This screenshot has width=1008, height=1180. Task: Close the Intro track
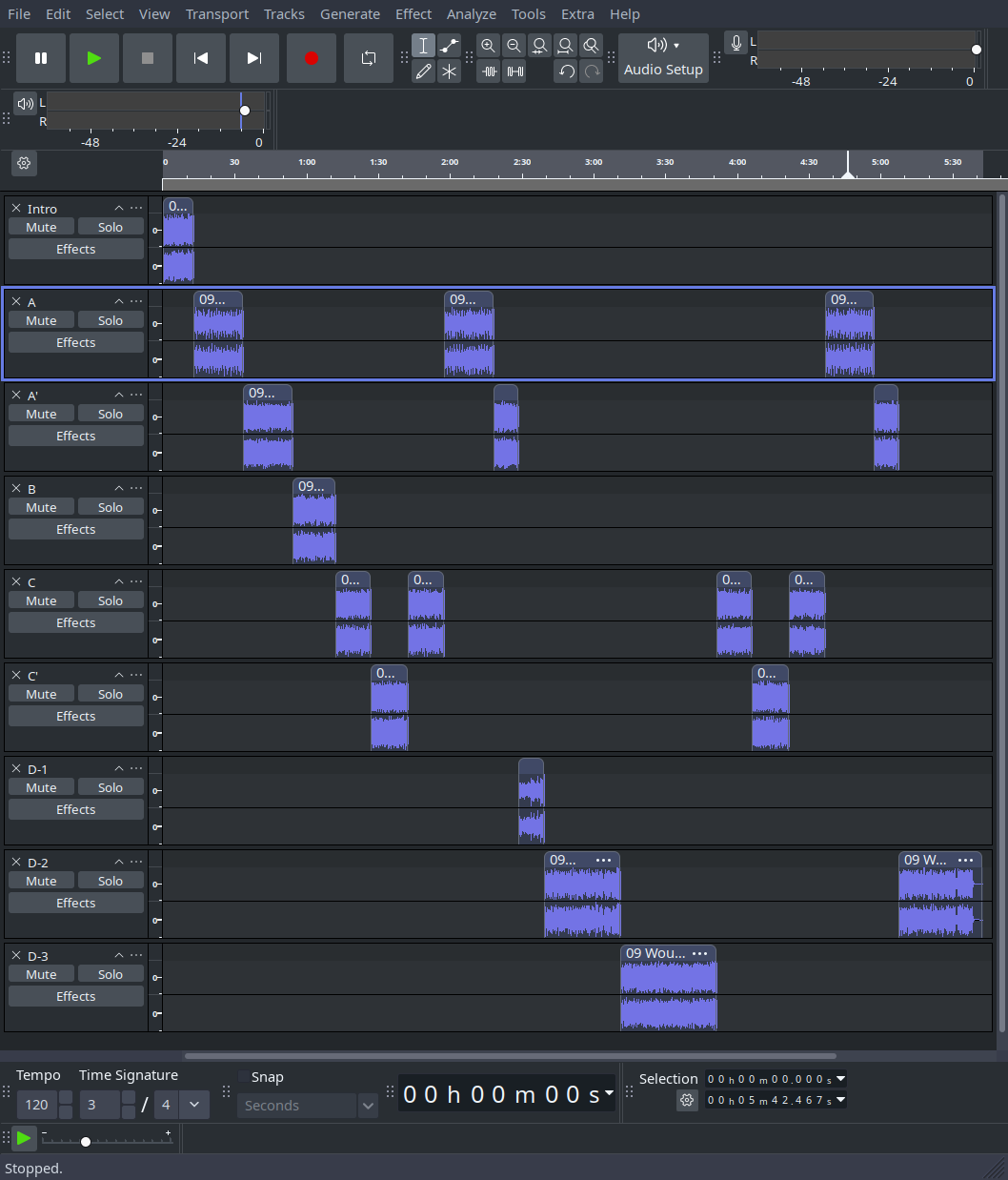[16, 208]
